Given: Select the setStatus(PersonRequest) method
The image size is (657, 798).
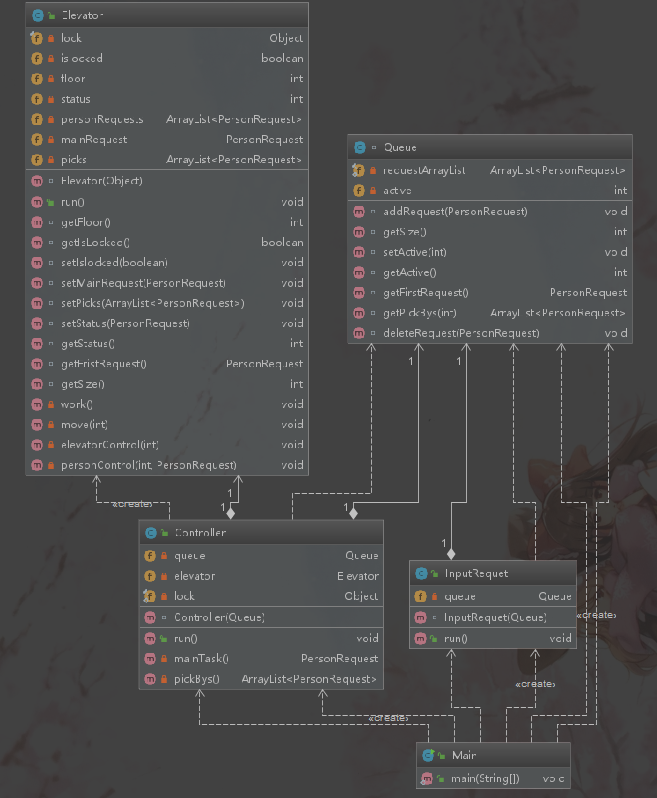Looking at the screenshot, I should 125,324.
